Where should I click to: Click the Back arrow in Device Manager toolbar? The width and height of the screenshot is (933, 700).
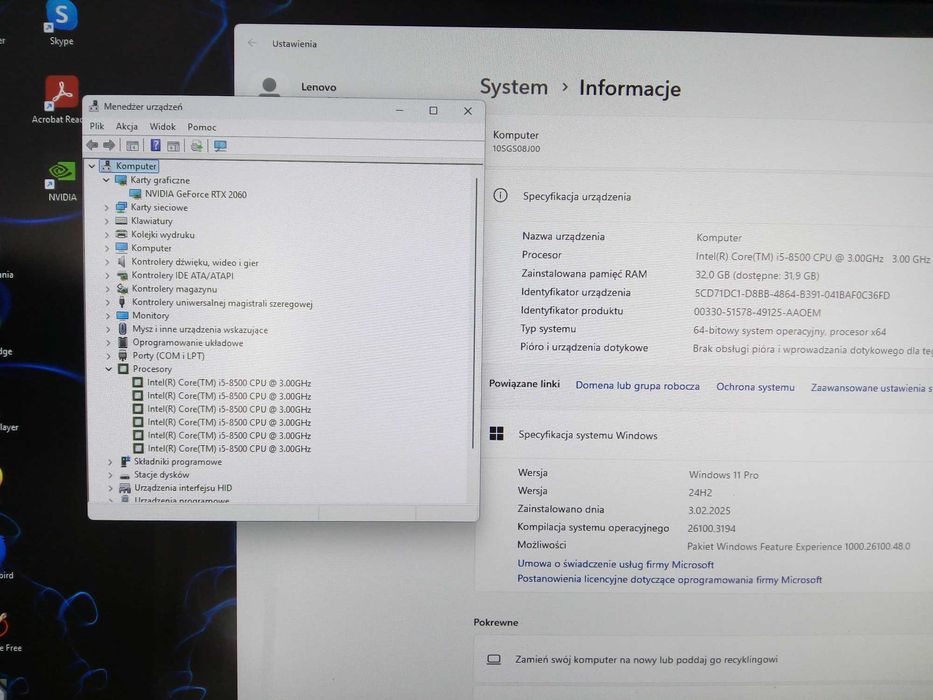click(x=92, y=145)
